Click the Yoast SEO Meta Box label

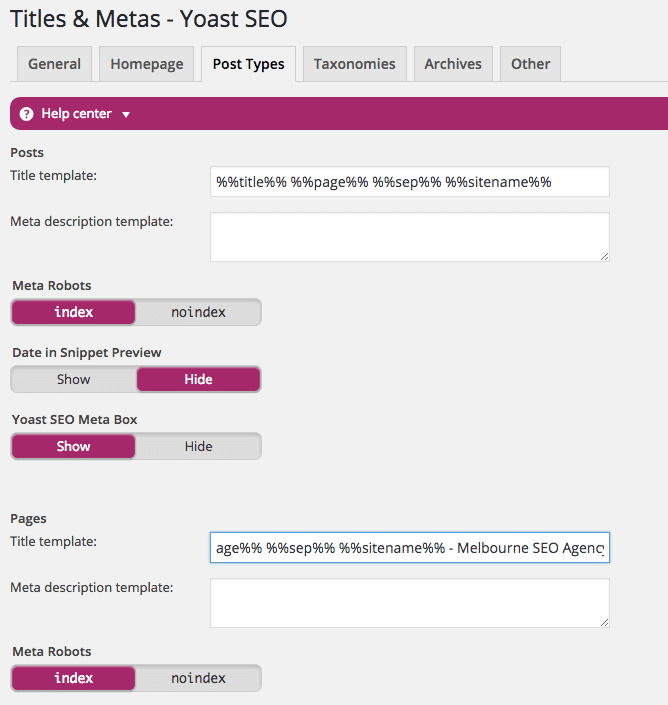tap(75, 419)
